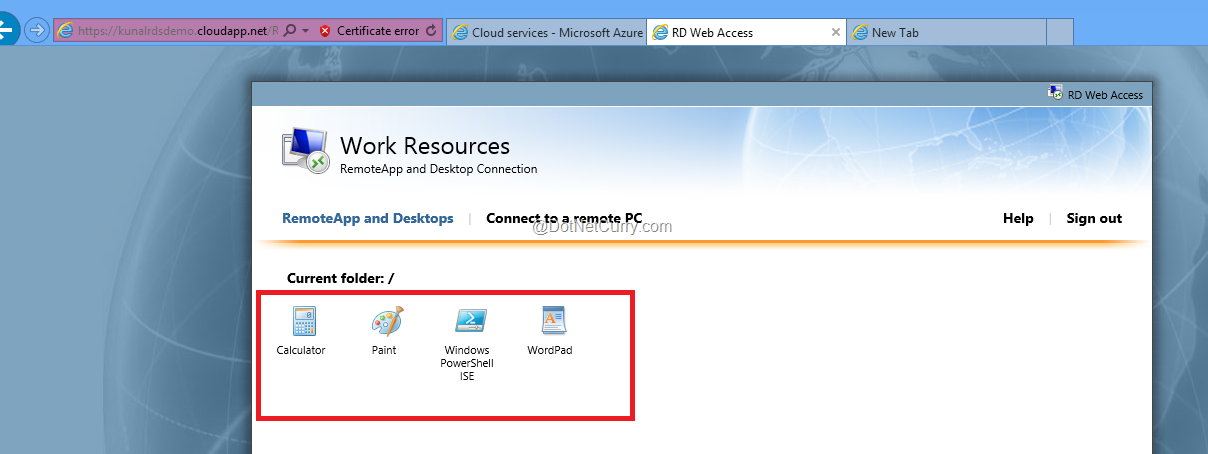Open the address bar dropdown arrow

305,32
